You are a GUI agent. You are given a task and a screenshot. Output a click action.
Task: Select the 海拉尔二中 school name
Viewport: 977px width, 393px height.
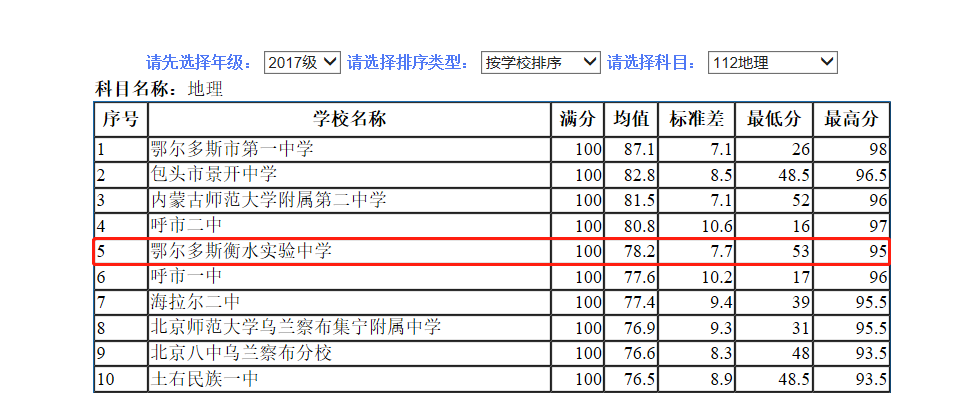tap(196, 303)
